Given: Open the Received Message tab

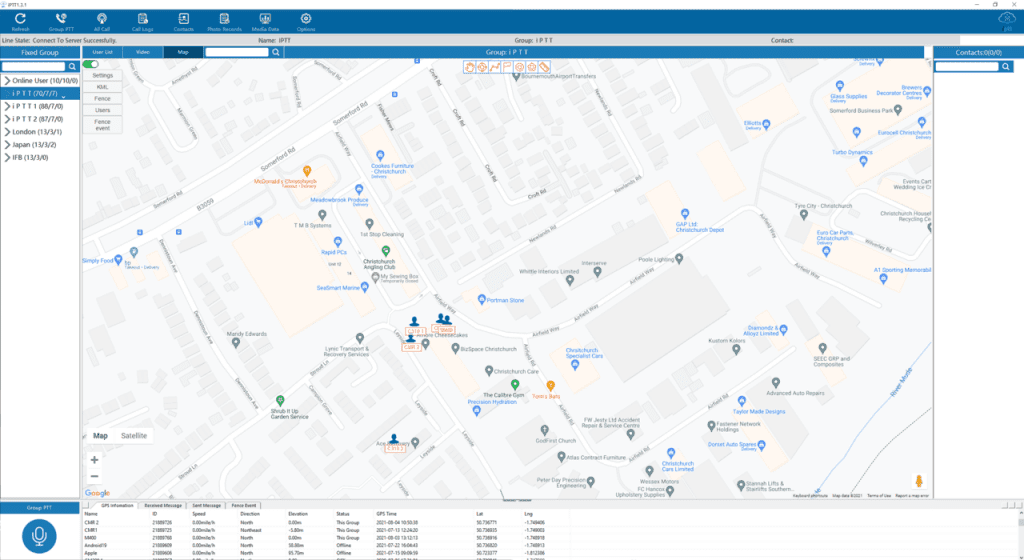Looking at the screenshot, I should pos(163,505).
